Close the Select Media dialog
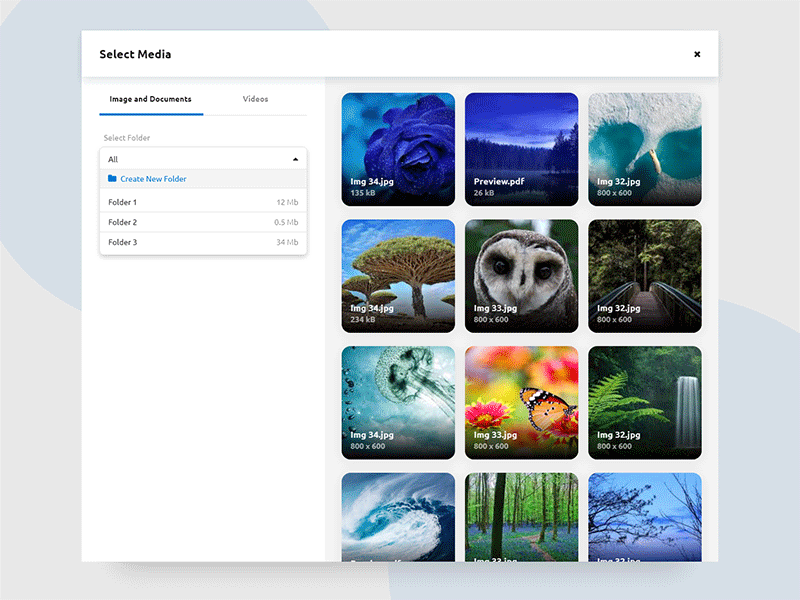 click(x=697, y=54)
